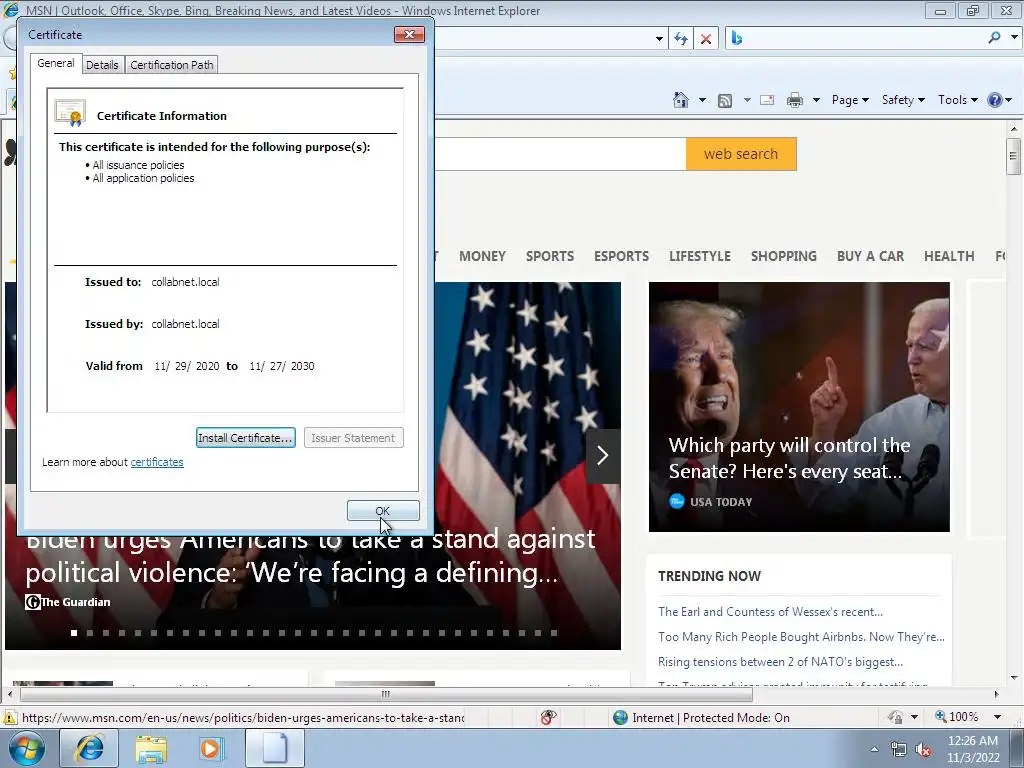
Task: Click the MSN search input field
Action: tap(560, 153)
